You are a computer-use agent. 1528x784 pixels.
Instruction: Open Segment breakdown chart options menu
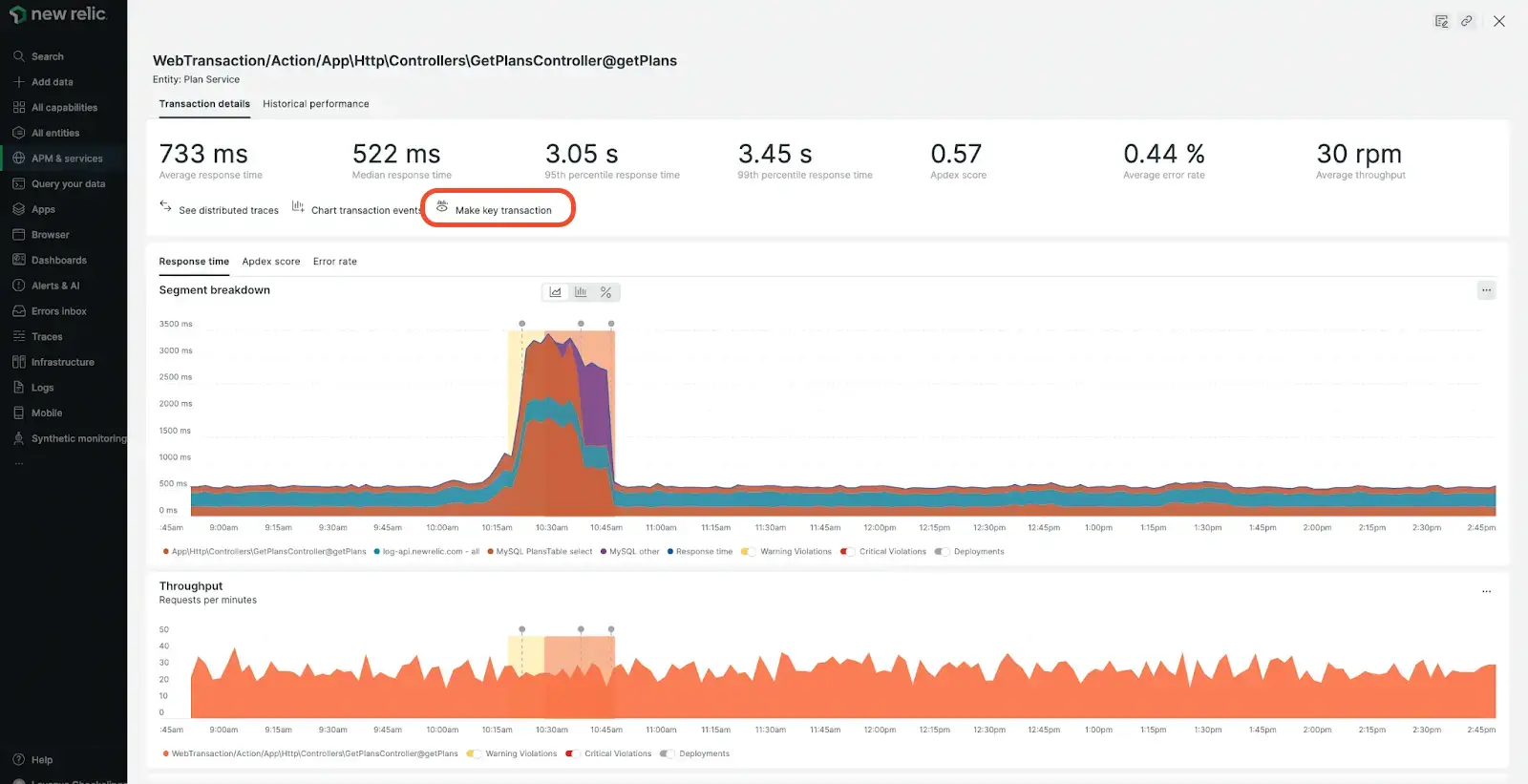coord(1486,290)
